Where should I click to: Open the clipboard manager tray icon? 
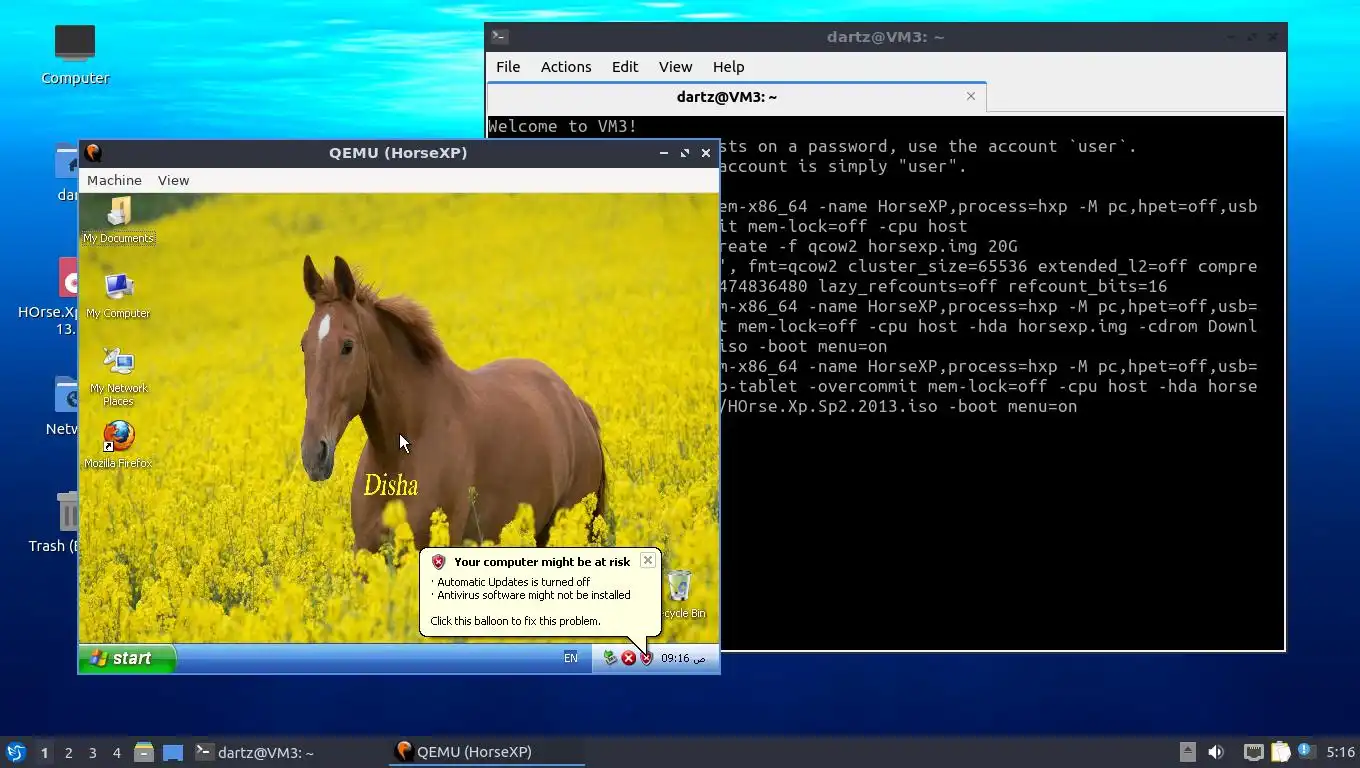click(x=1281, y=752)
